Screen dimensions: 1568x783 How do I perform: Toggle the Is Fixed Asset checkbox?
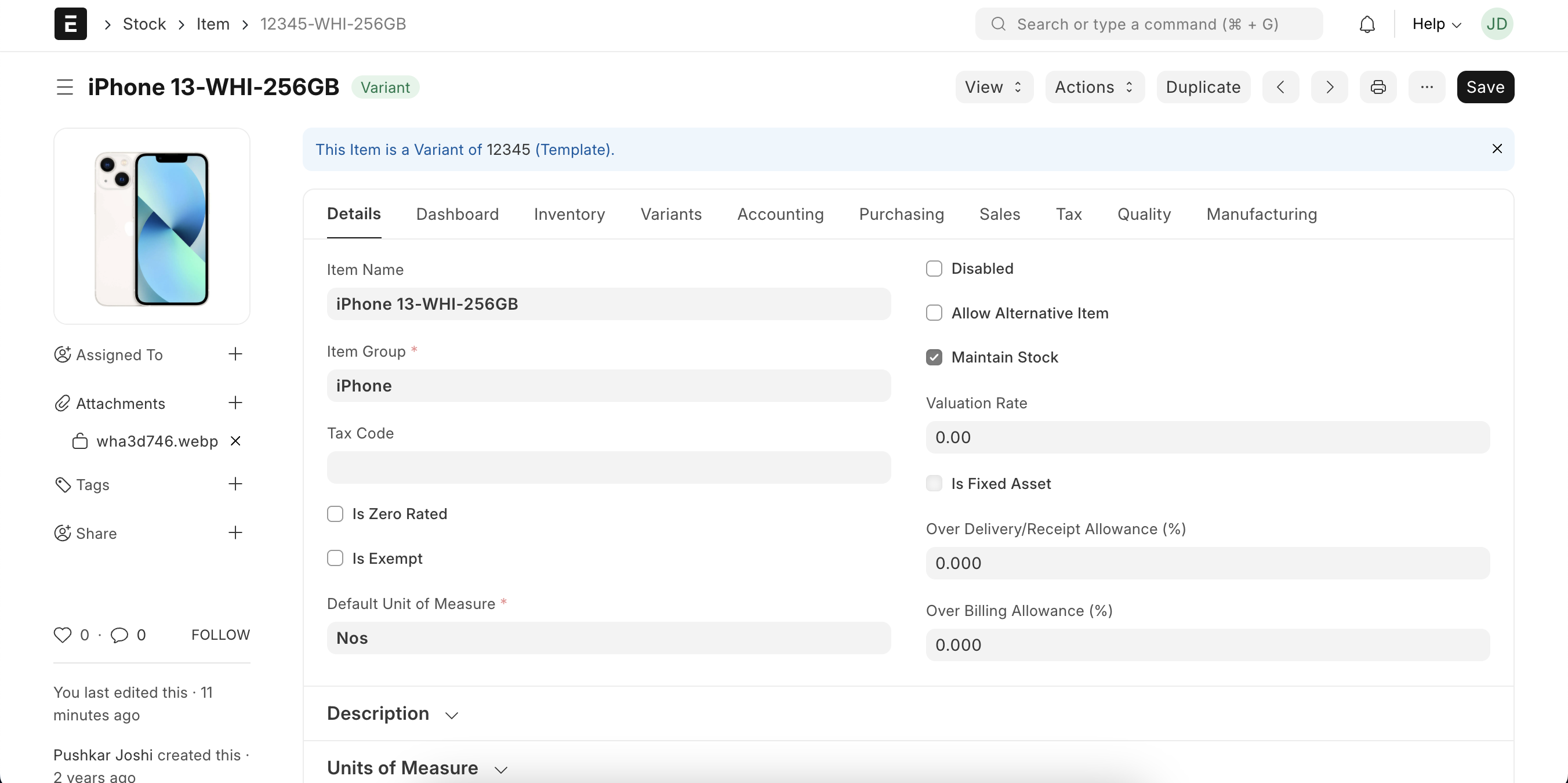click(934, 484)
